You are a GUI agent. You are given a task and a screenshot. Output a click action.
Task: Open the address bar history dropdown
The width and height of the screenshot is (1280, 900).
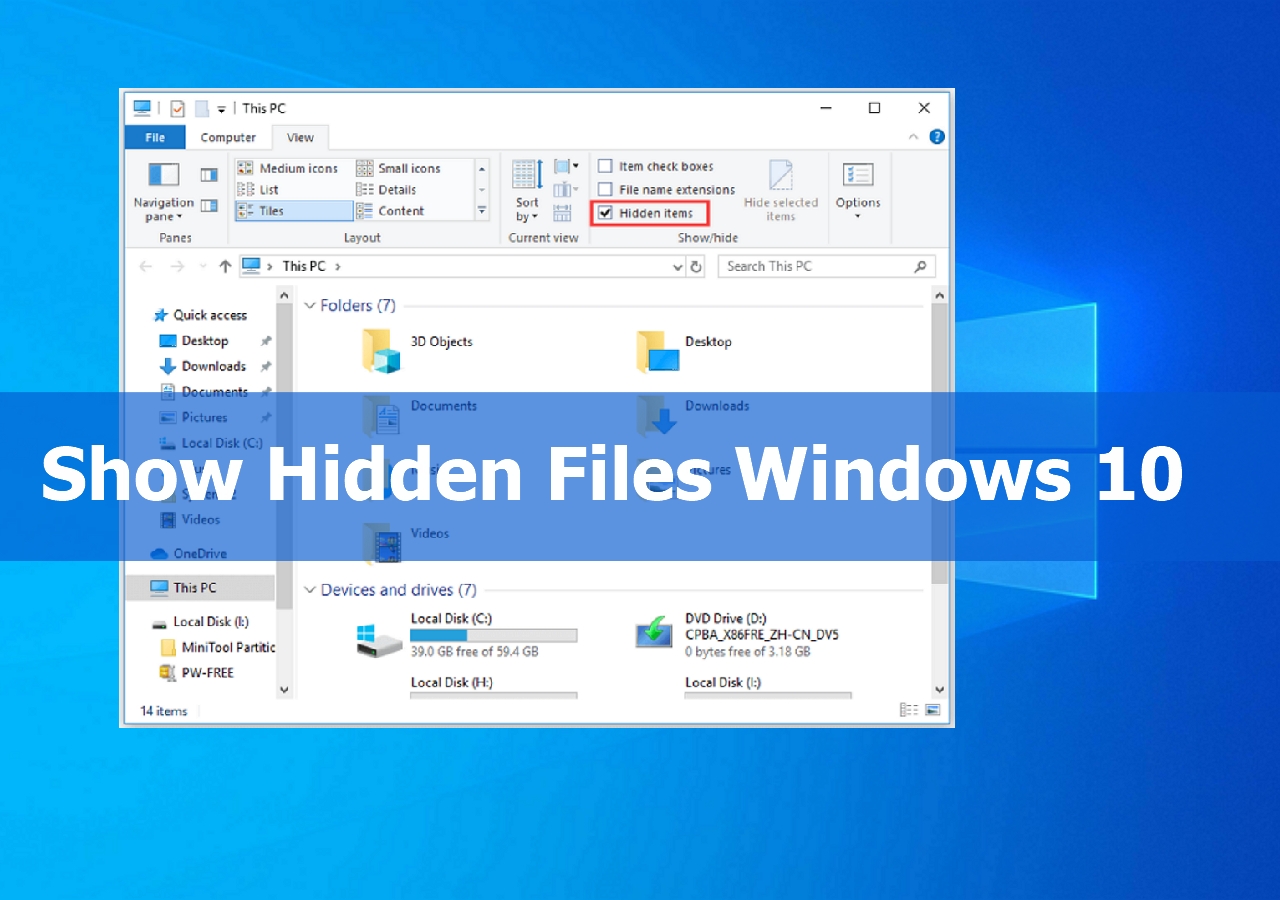click(678, 267)
